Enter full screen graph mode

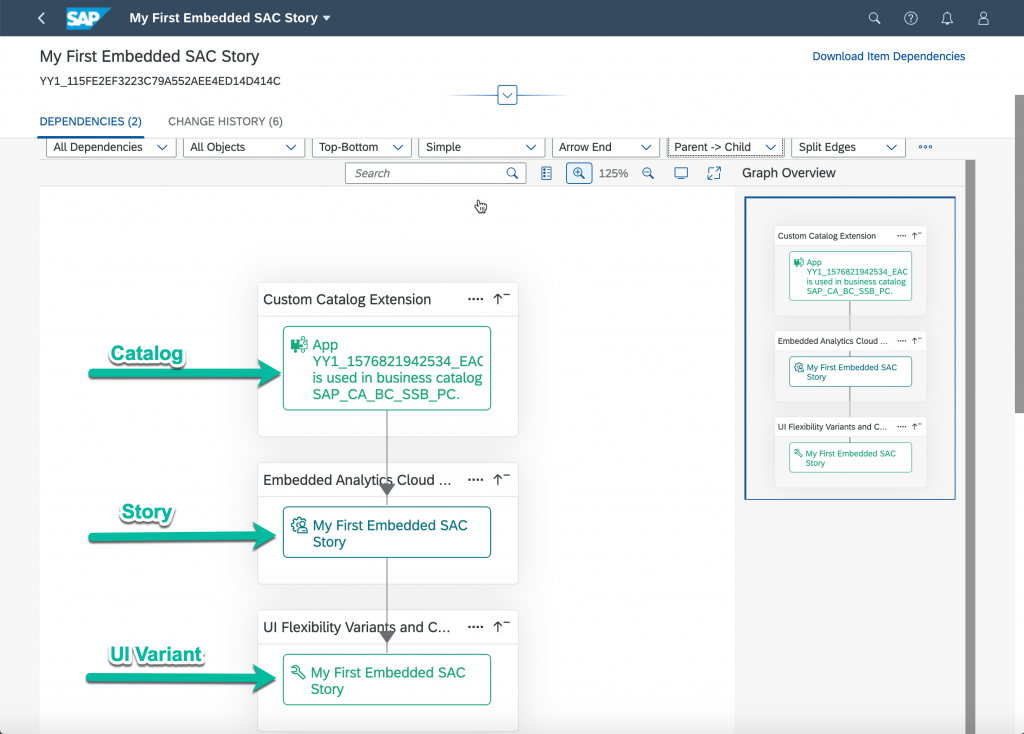tap(714, 173)
